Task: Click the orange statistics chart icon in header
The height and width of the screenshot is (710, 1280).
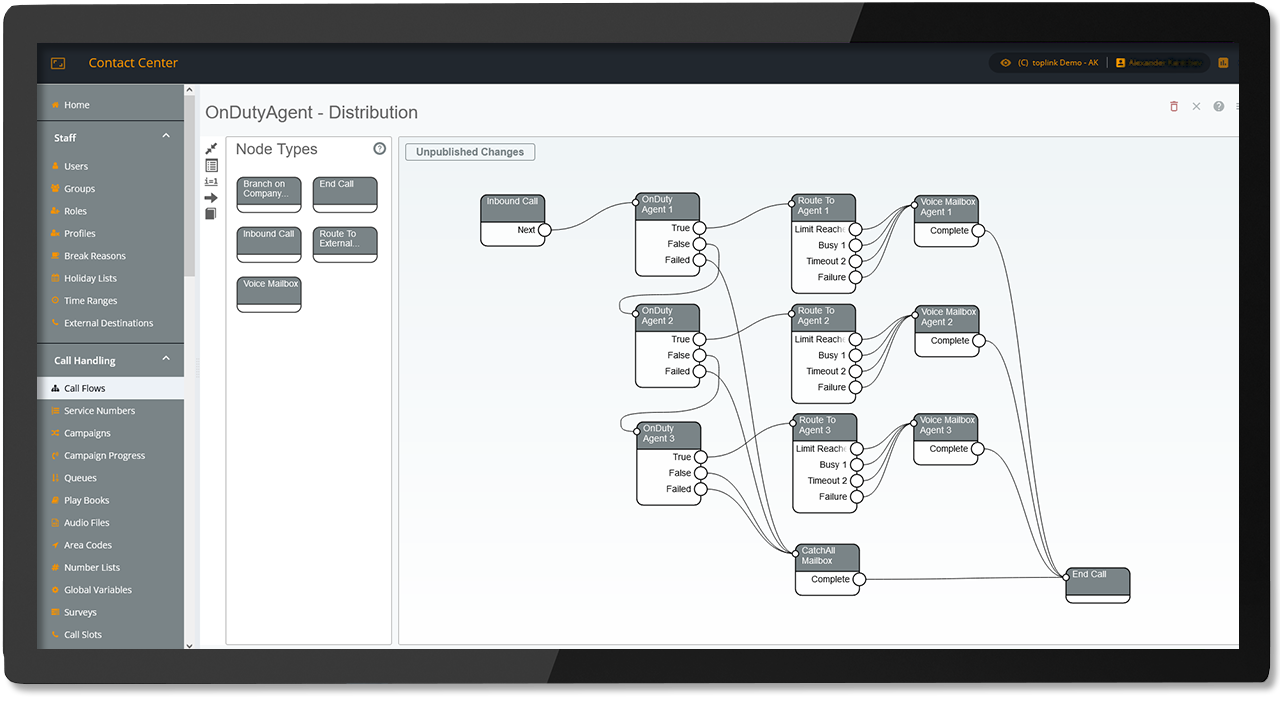Action: coord(1222,62)
